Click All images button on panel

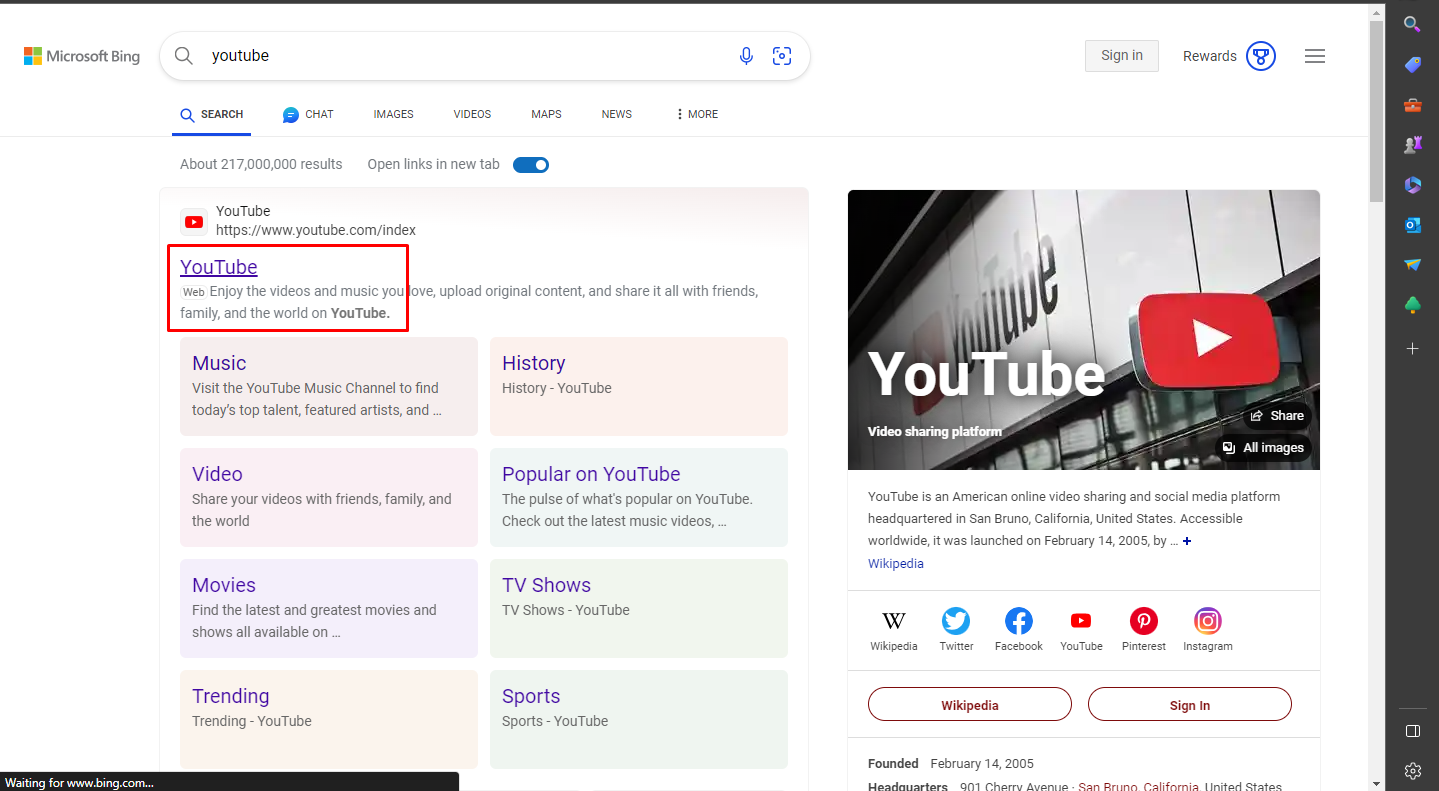1263,447
